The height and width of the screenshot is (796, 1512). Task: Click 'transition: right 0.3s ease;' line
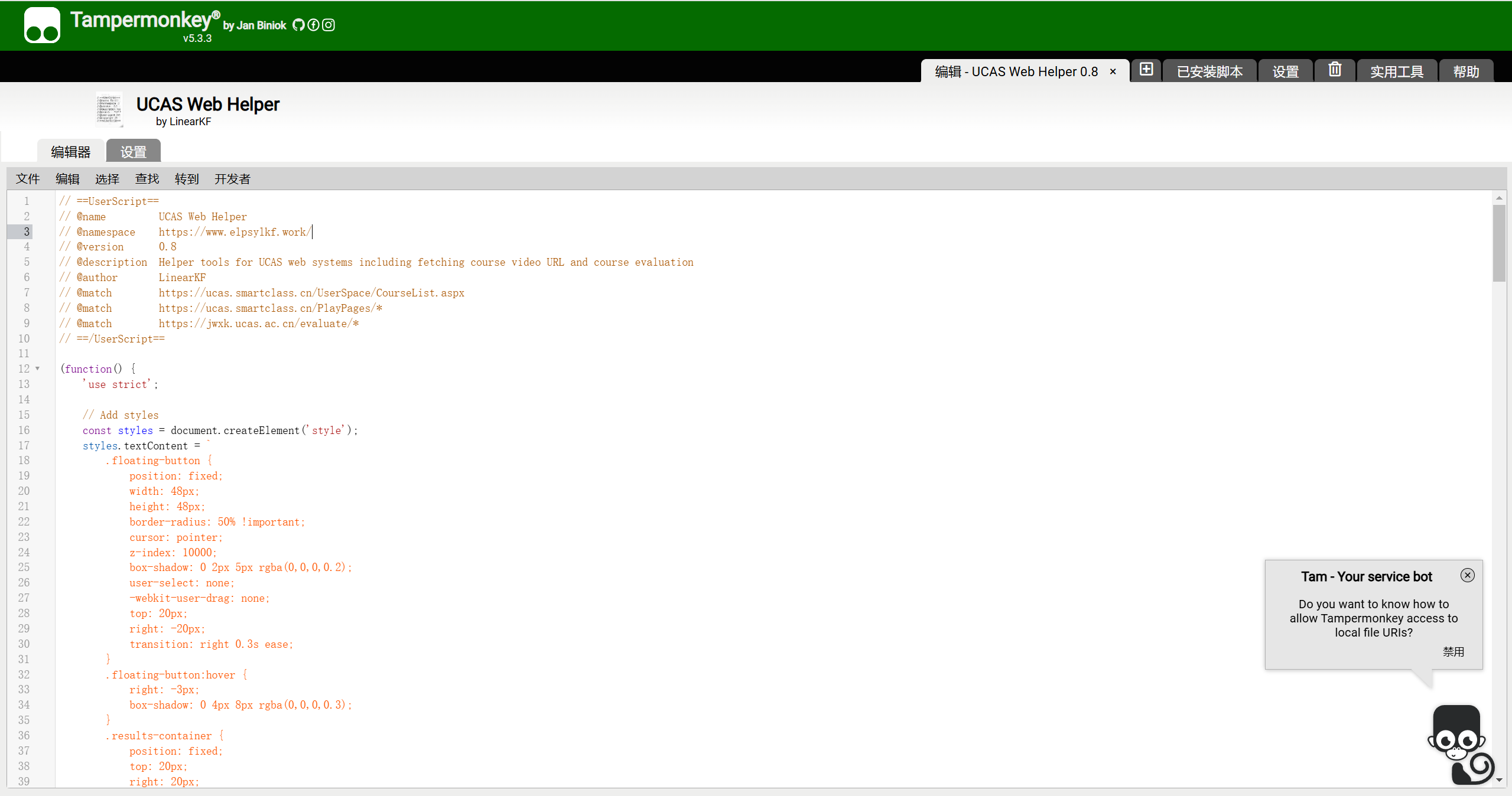pos(212,644)
